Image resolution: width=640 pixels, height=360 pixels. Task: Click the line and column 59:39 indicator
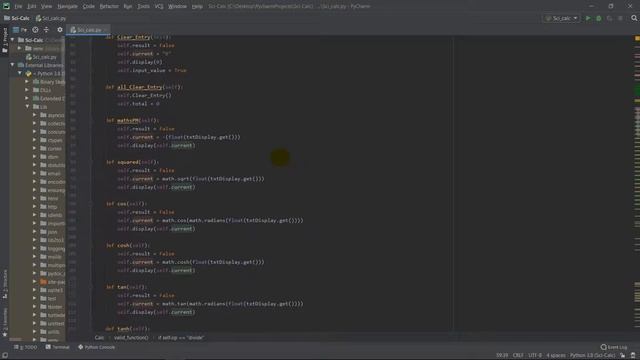[502, 356]
